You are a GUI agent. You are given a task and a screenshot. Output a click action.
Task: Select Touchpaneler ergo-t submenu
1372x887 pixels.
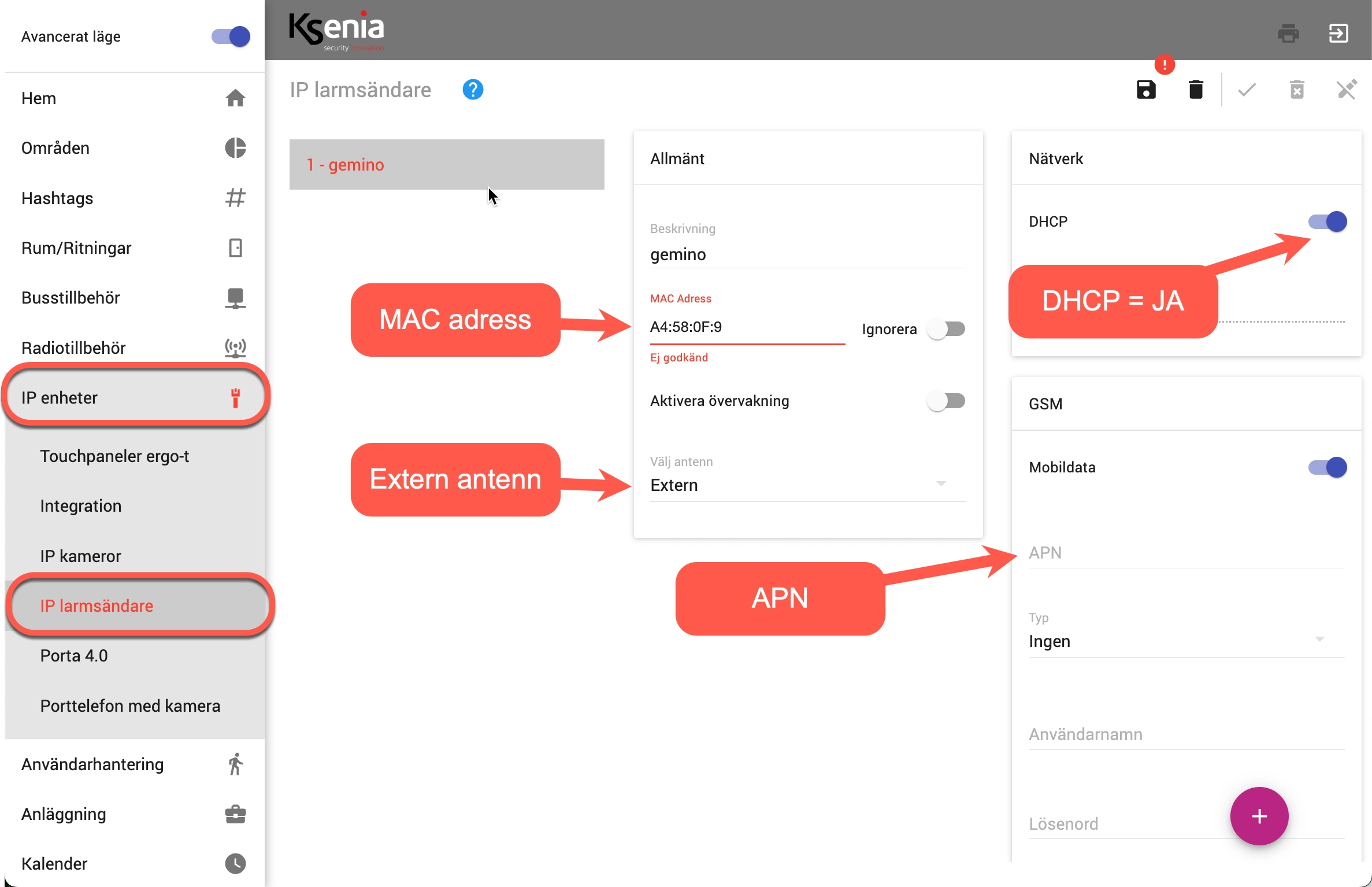[134, 456]
